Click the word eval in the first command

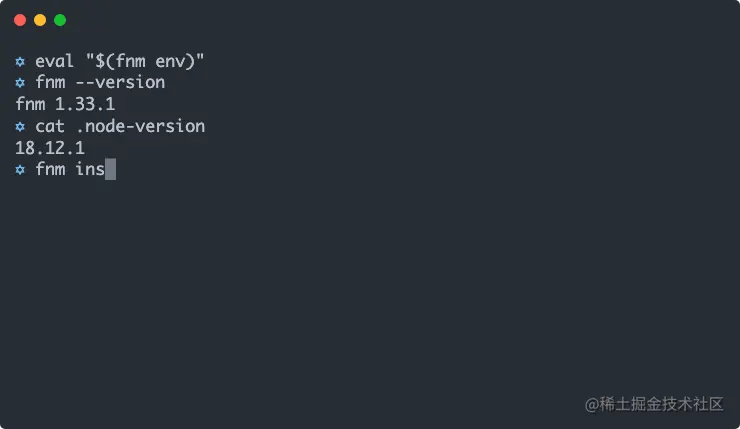point(55,61)
